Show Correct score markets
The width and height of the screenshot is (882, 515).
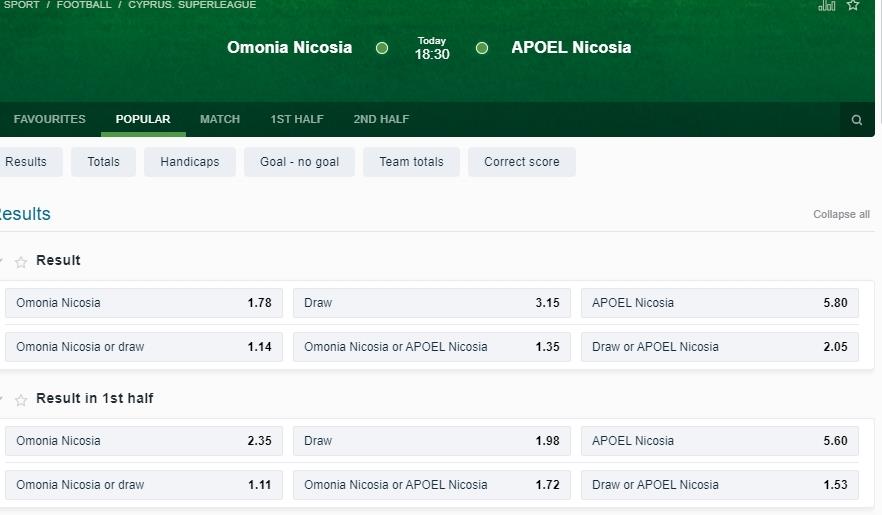pos(522,162)
